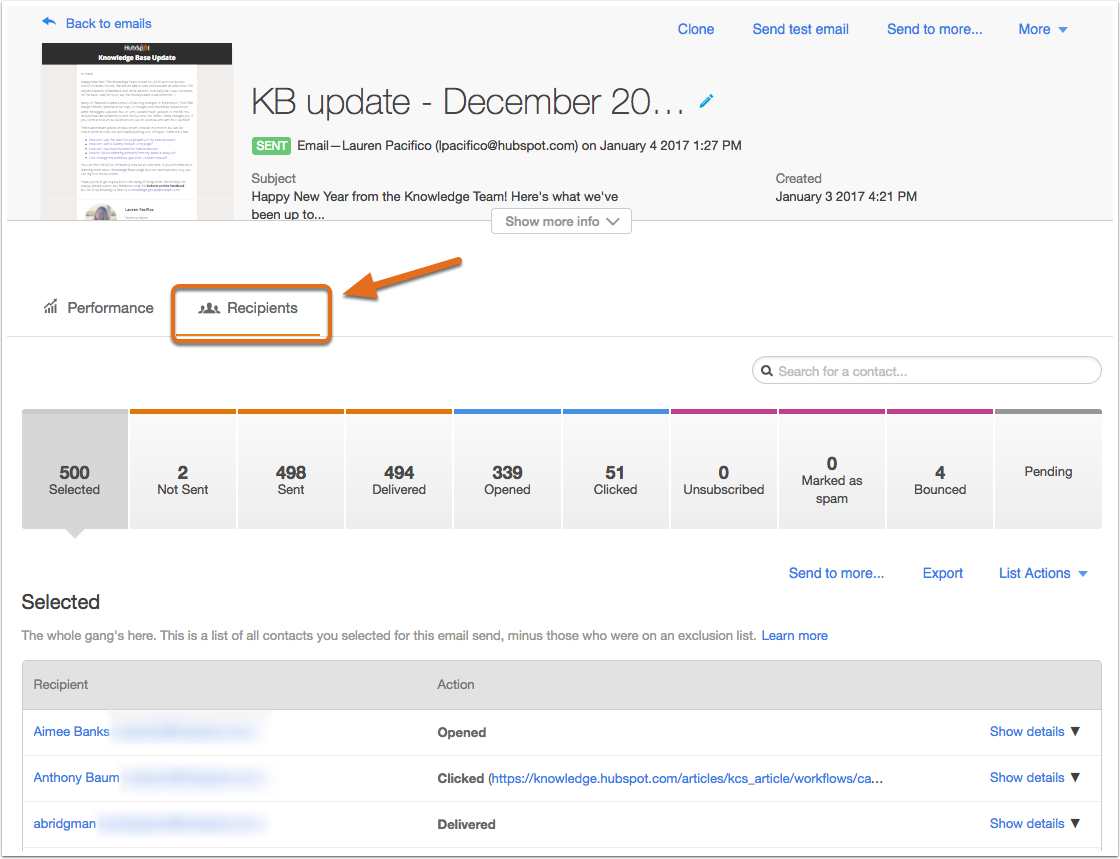
Task: Click the Search for a contact field
Action: coord(926,371)
